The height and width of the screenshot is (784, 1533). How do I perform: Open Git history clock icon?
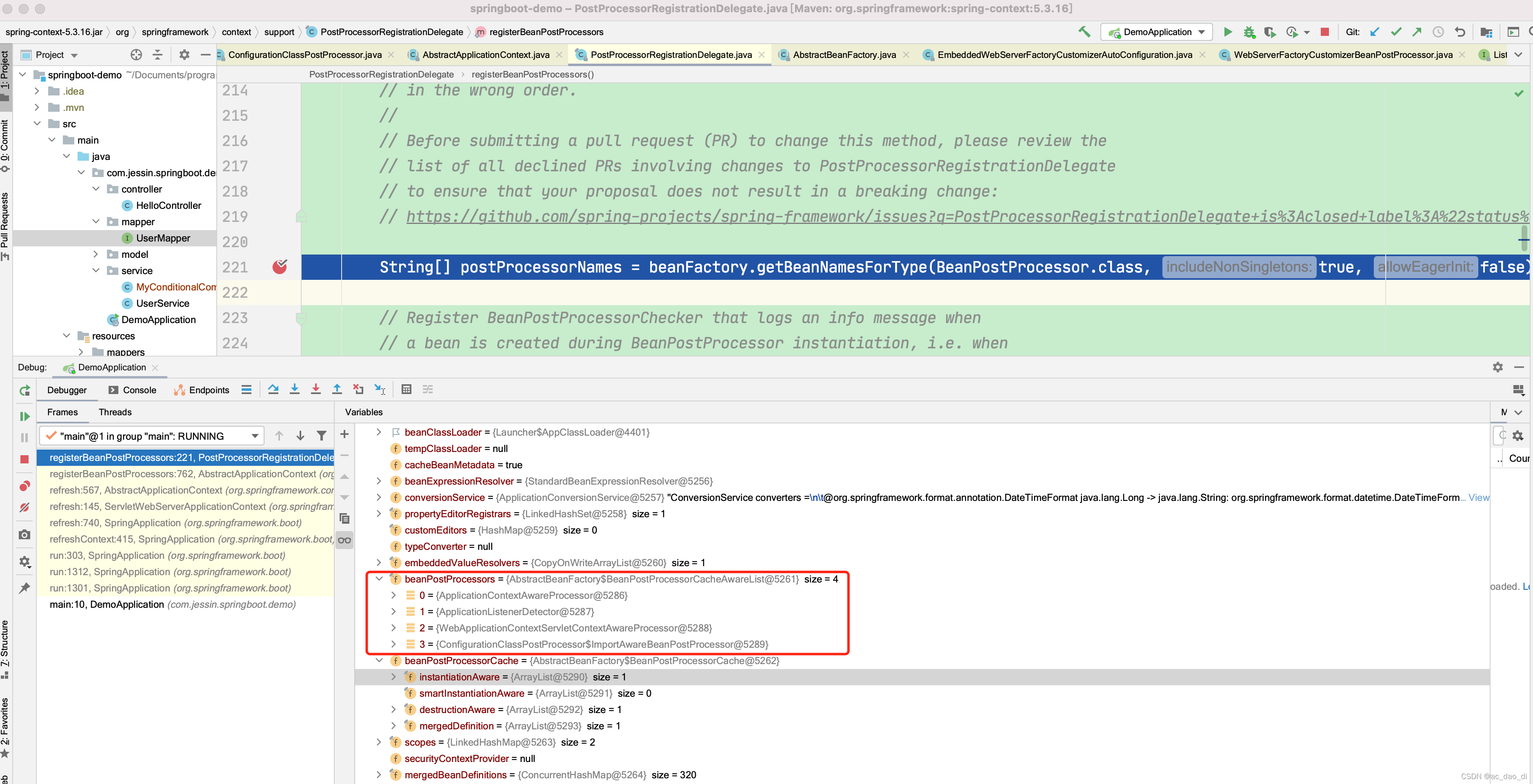pyautogui.click(x=1438, y=31)
